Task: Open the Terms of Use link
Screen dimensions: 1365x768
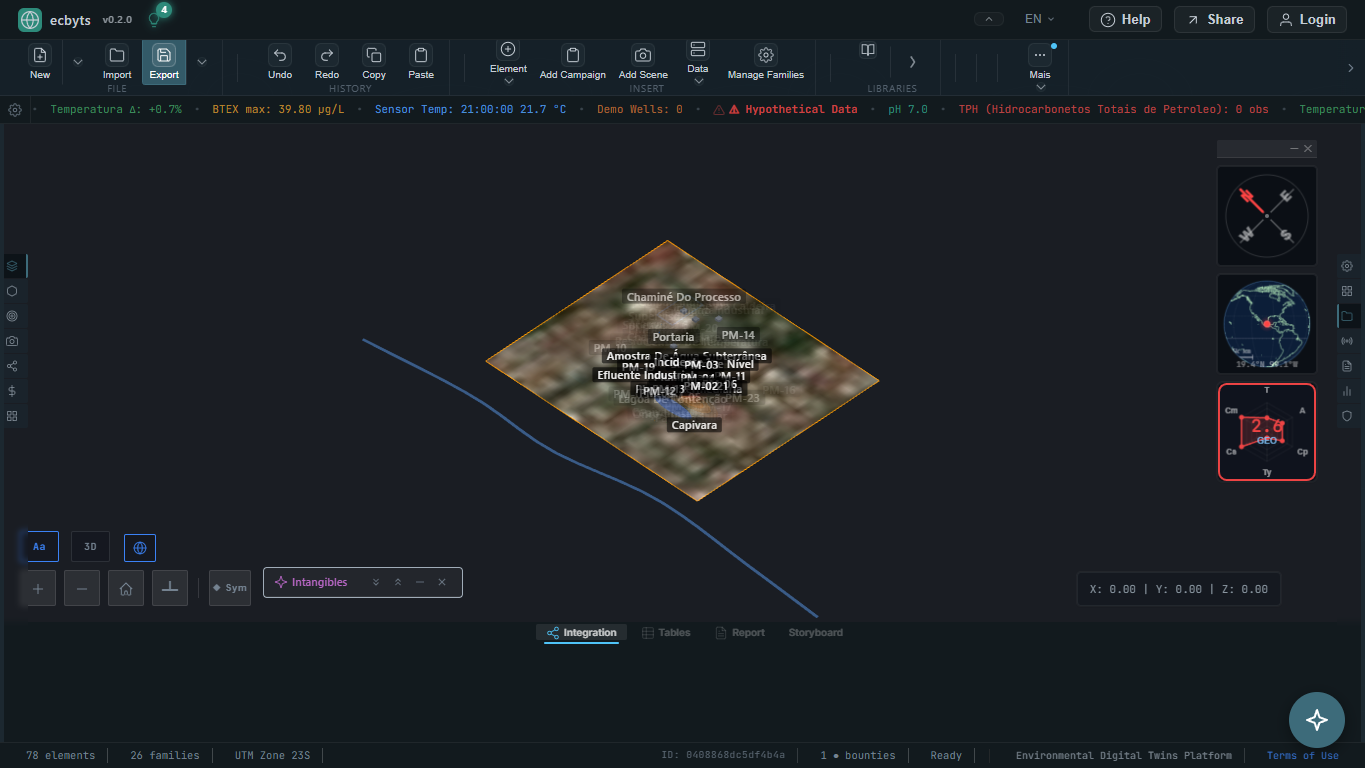Action: click(x=1302, y=756)
